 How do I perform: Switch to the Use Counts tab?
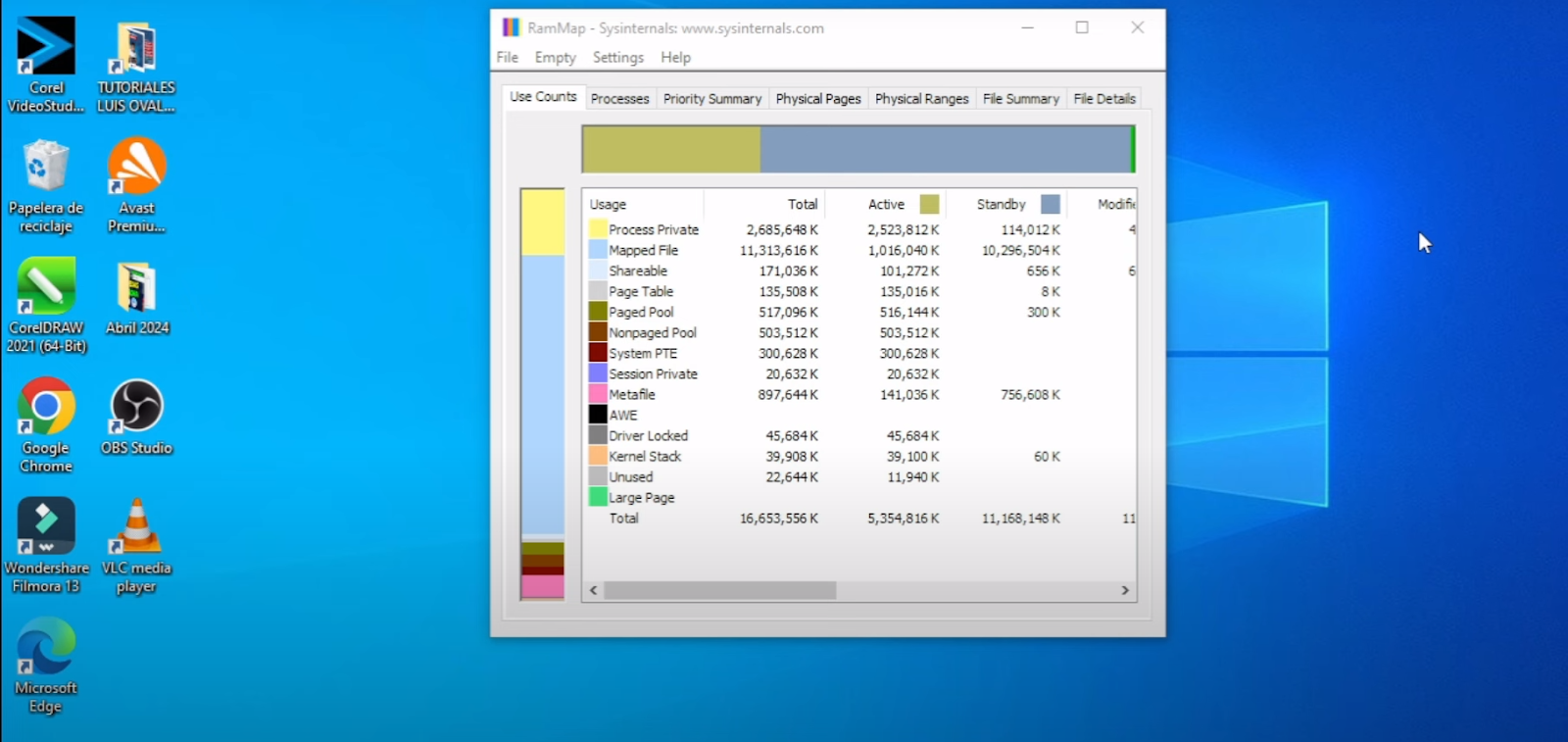(543, 97)
